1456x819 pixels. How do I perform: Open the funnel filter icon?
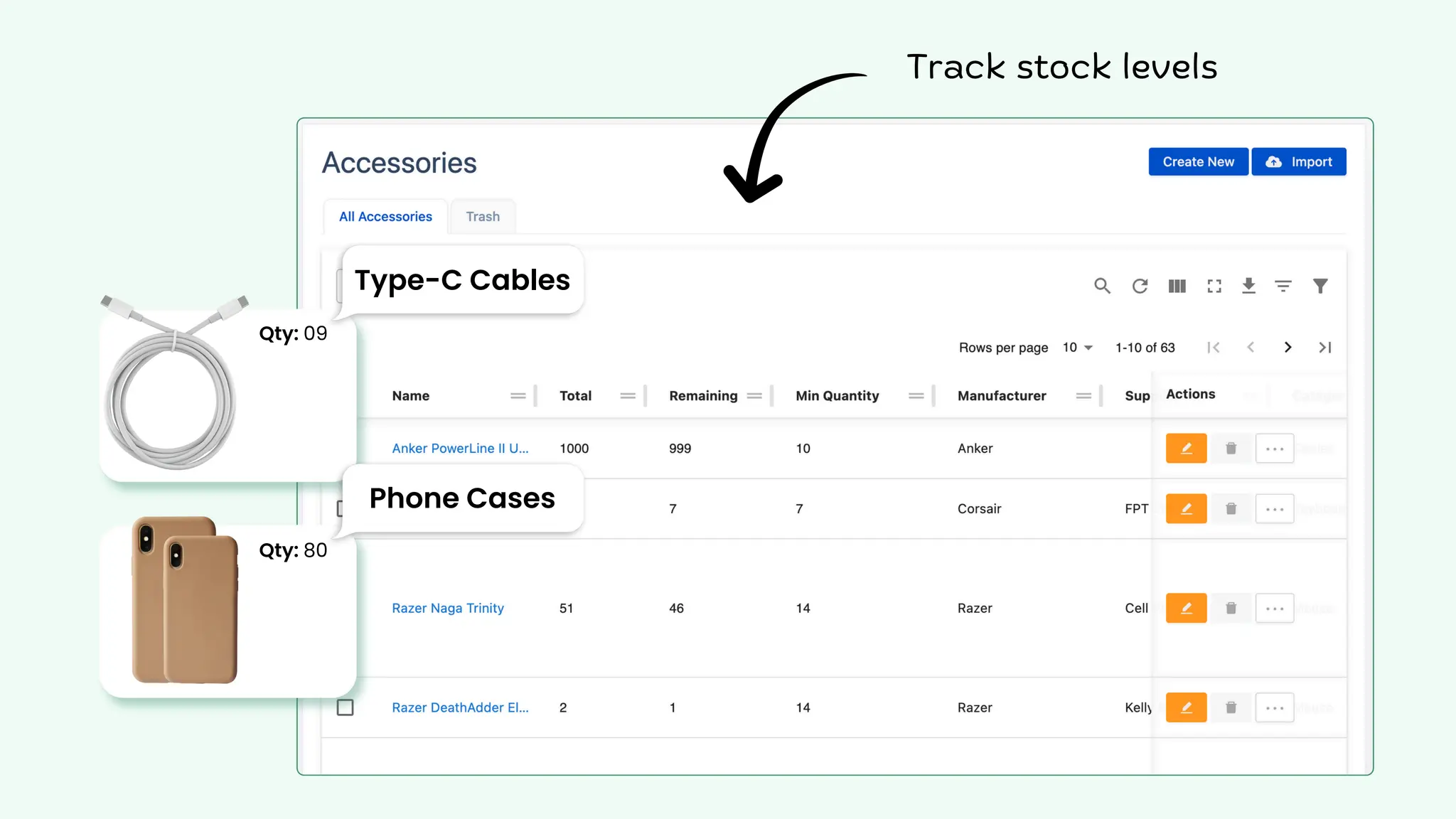[x=1320, y=286]
